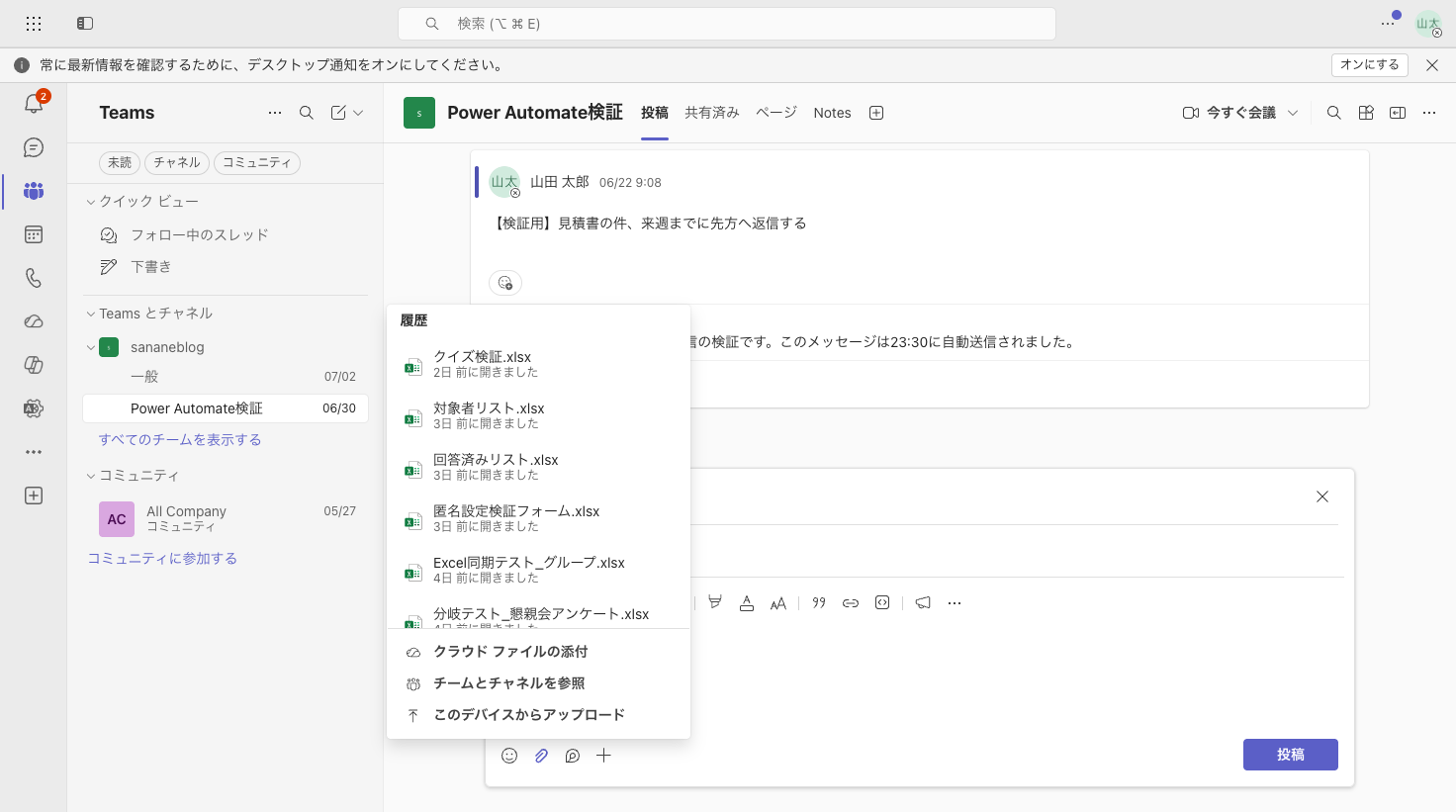Open text highlight color tool

[715, 603]
